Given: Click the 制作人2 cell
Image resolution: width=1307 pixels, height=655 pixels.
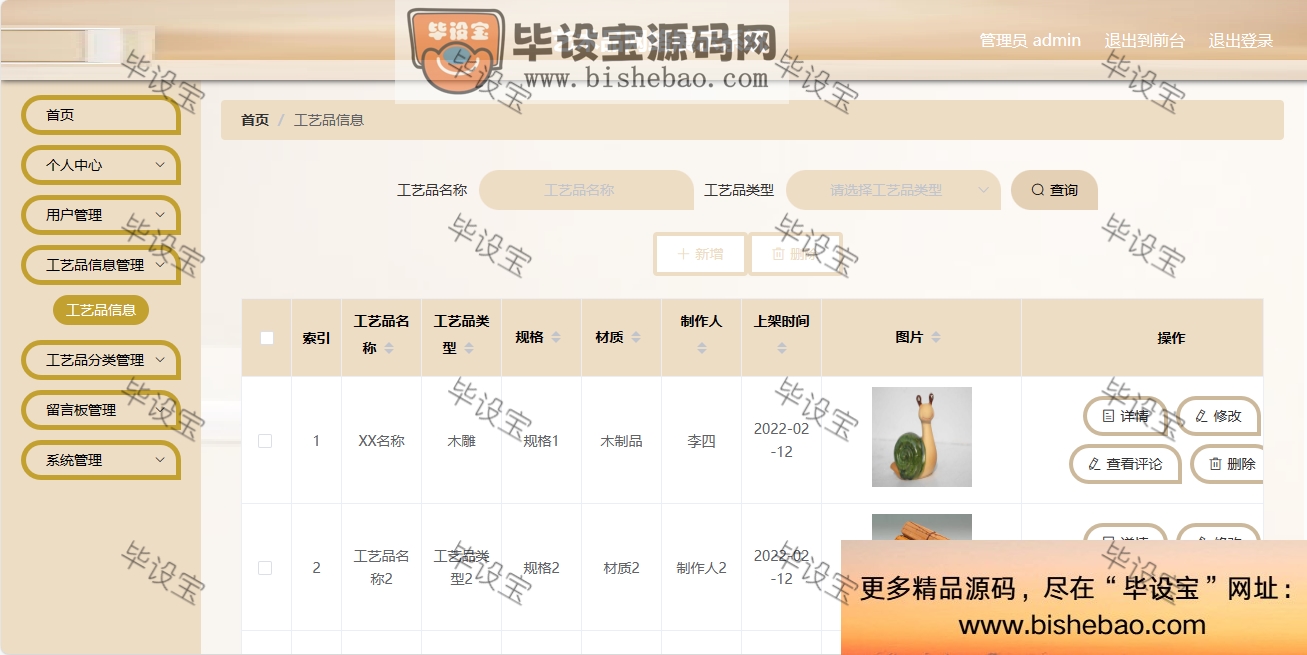Looking at the screenshot, I should pos(701,568).
